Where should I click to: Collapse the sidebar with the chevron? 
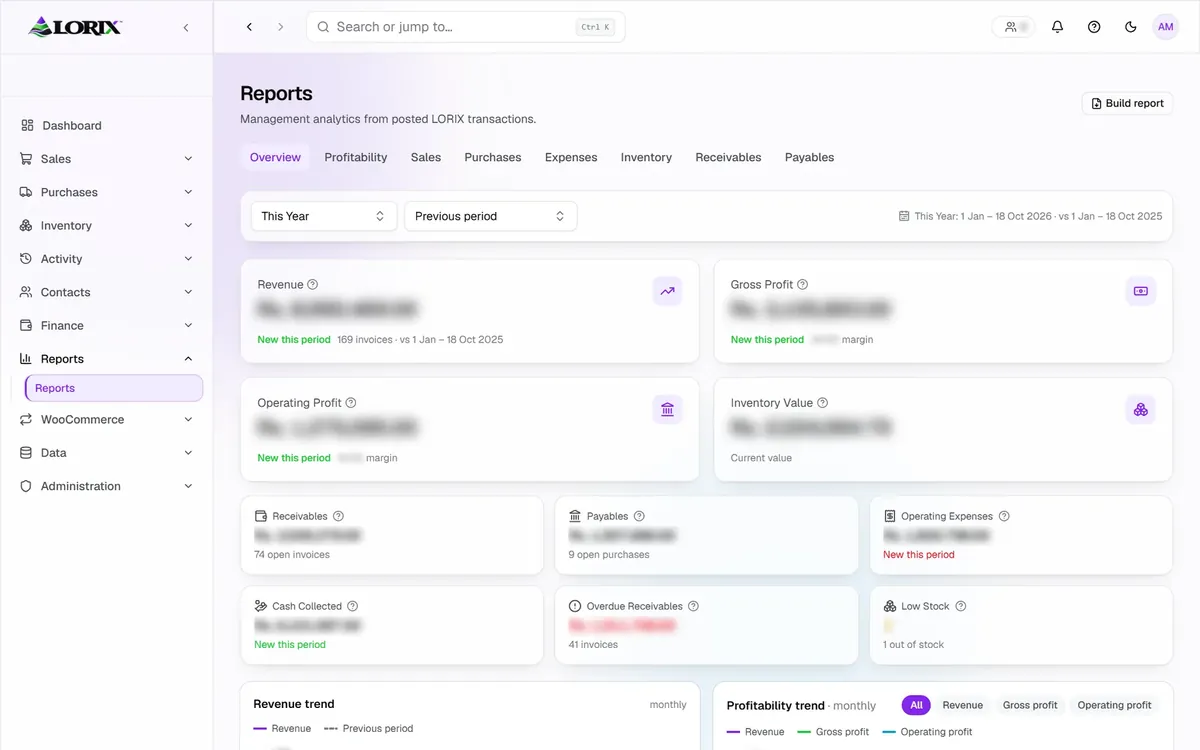[186, 28]
